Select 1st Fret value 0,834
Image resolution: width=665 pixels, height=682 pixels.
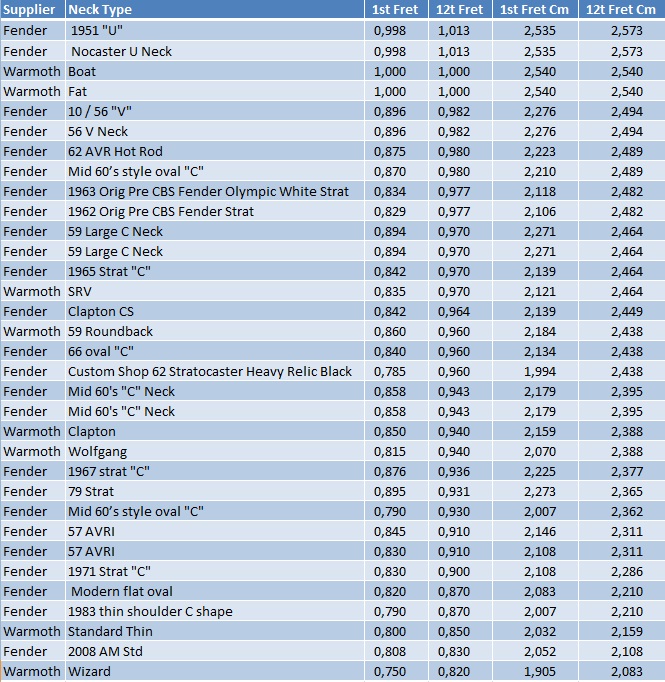click(396, 191)
